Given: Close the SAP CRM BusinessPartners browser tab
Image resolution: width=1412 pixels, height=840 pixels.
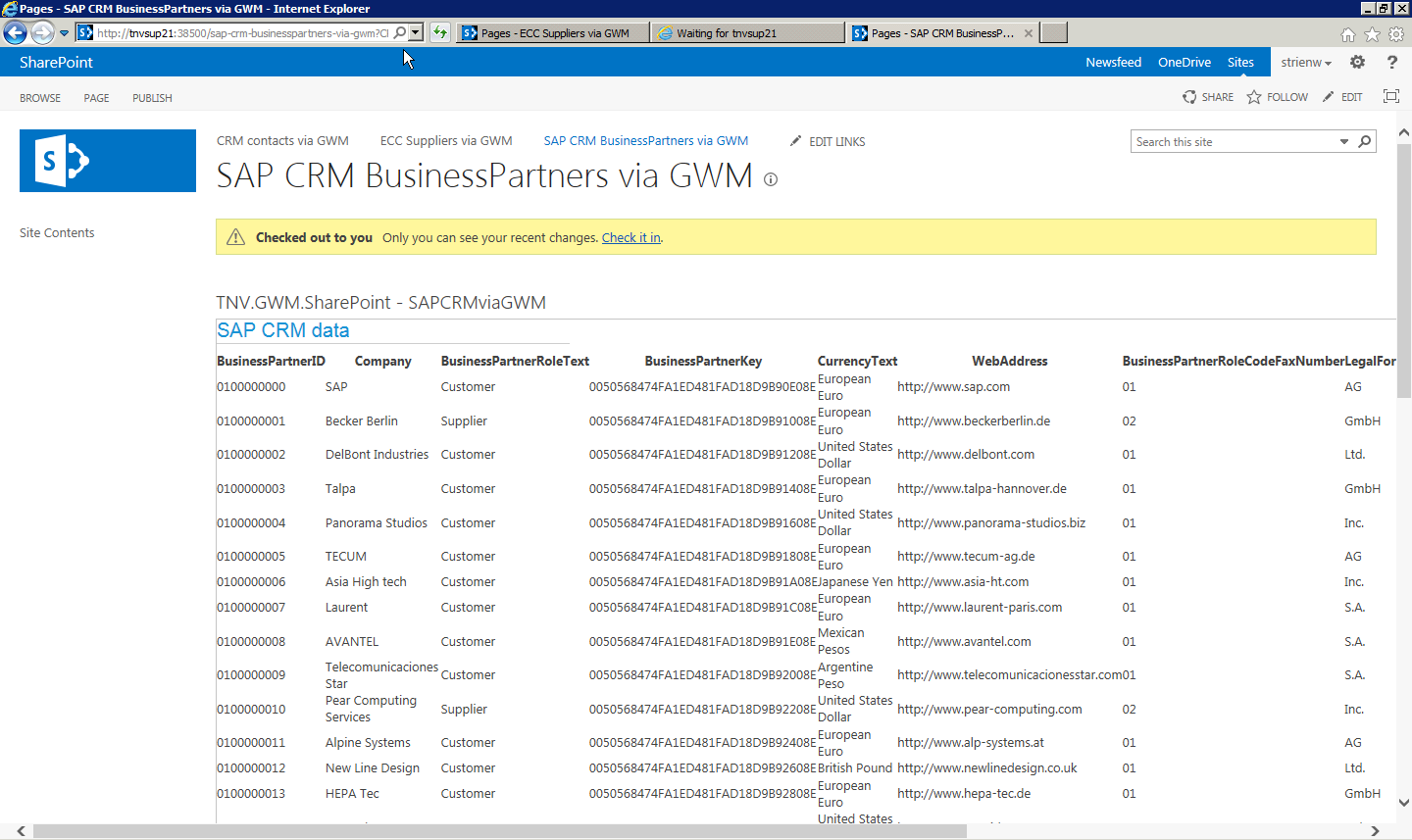Looking at the screenshot, I should (1028, 33).
